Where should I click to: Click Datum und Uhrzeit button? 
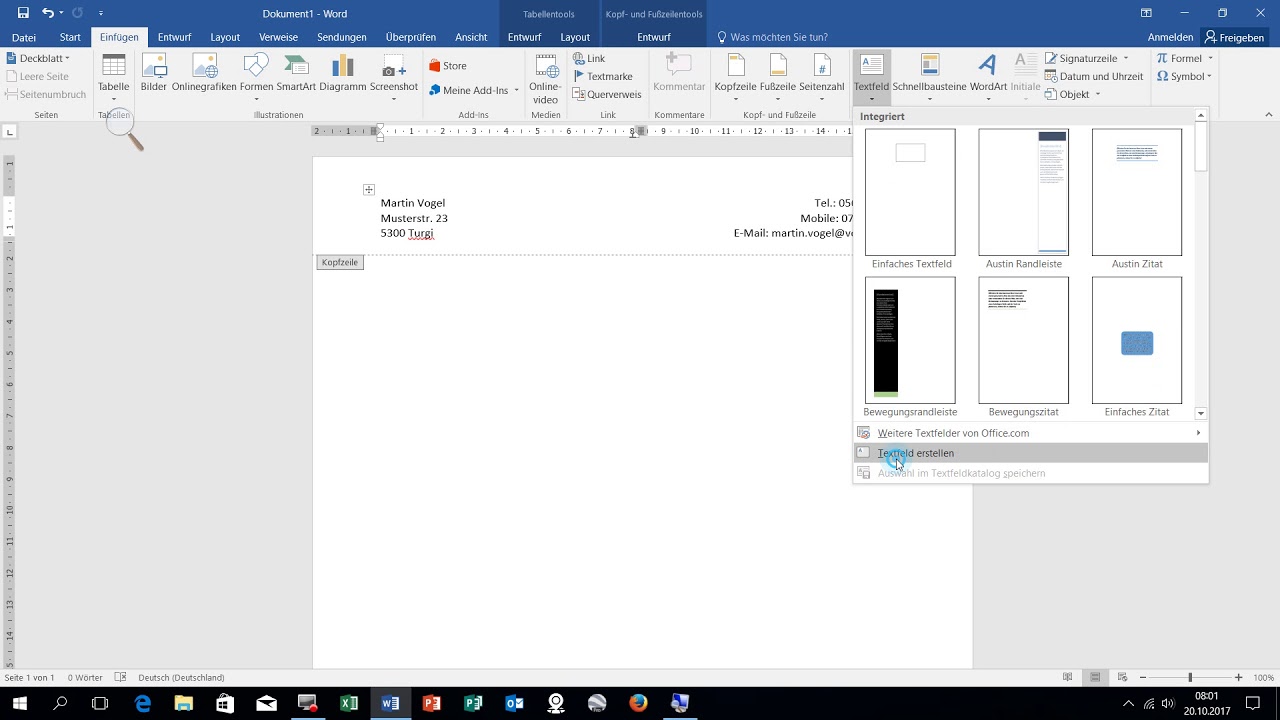coord(1093,76)
